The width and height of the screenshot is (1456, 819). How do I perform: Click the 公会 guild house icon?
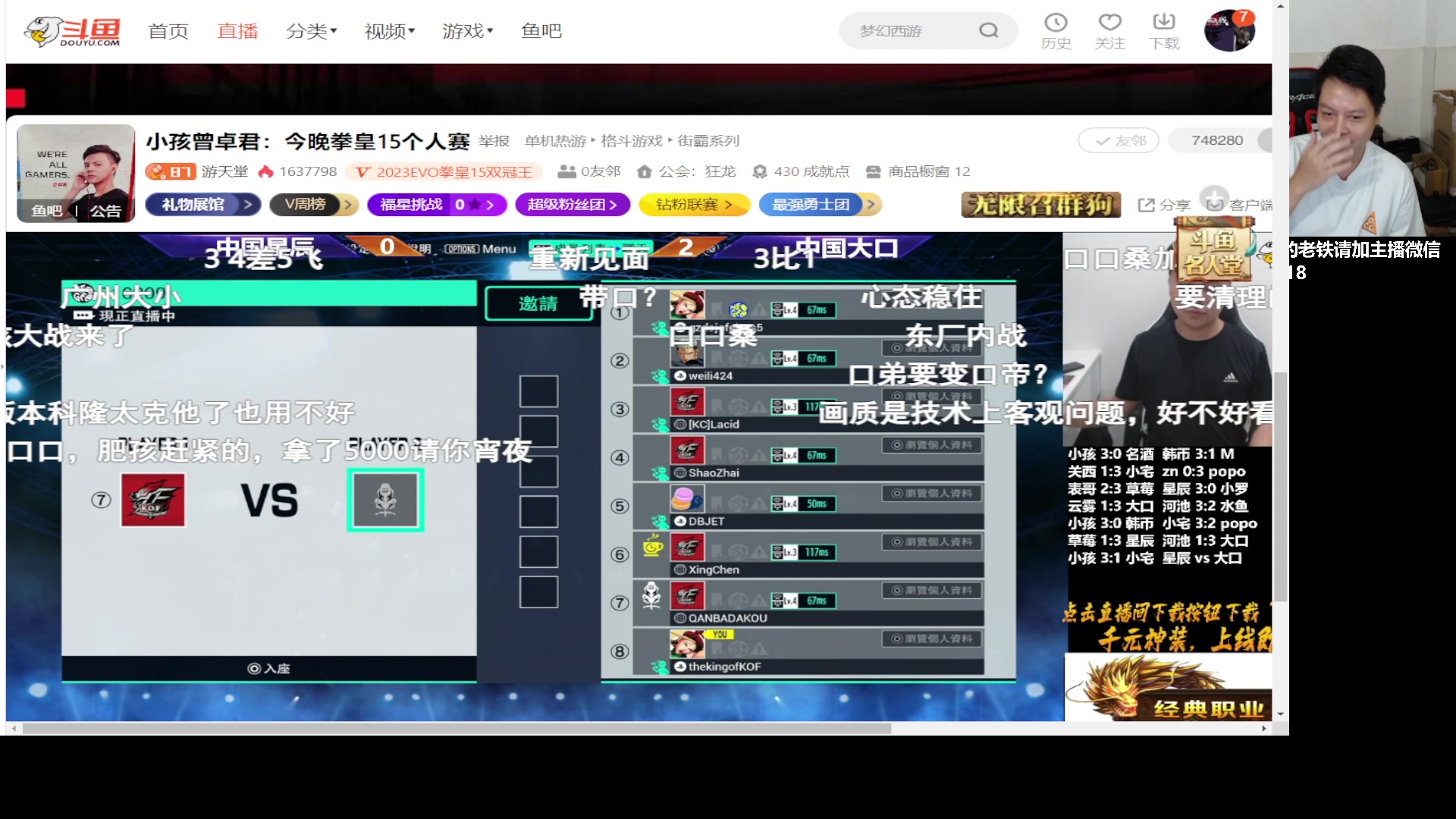click(x=645, y=172)
